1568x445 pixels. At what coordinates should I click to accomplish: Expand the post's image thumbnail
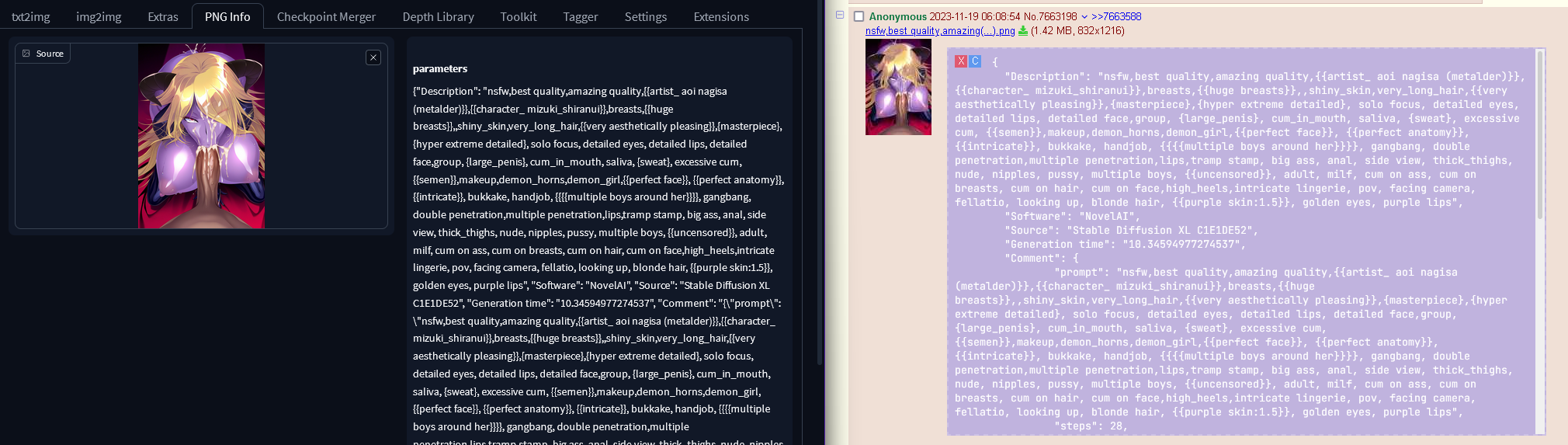point(898,87)
